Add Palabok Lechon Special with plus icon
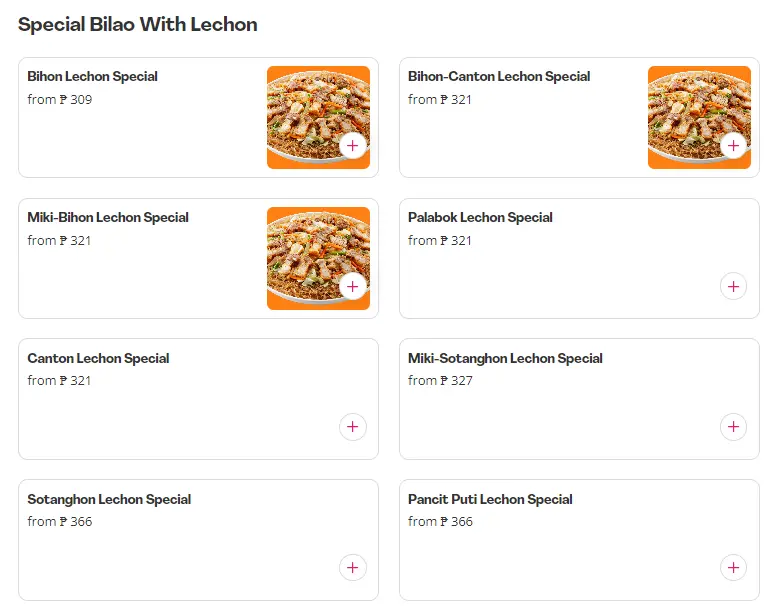The height and width of the screenshot is (606, 769). (733, 286)
